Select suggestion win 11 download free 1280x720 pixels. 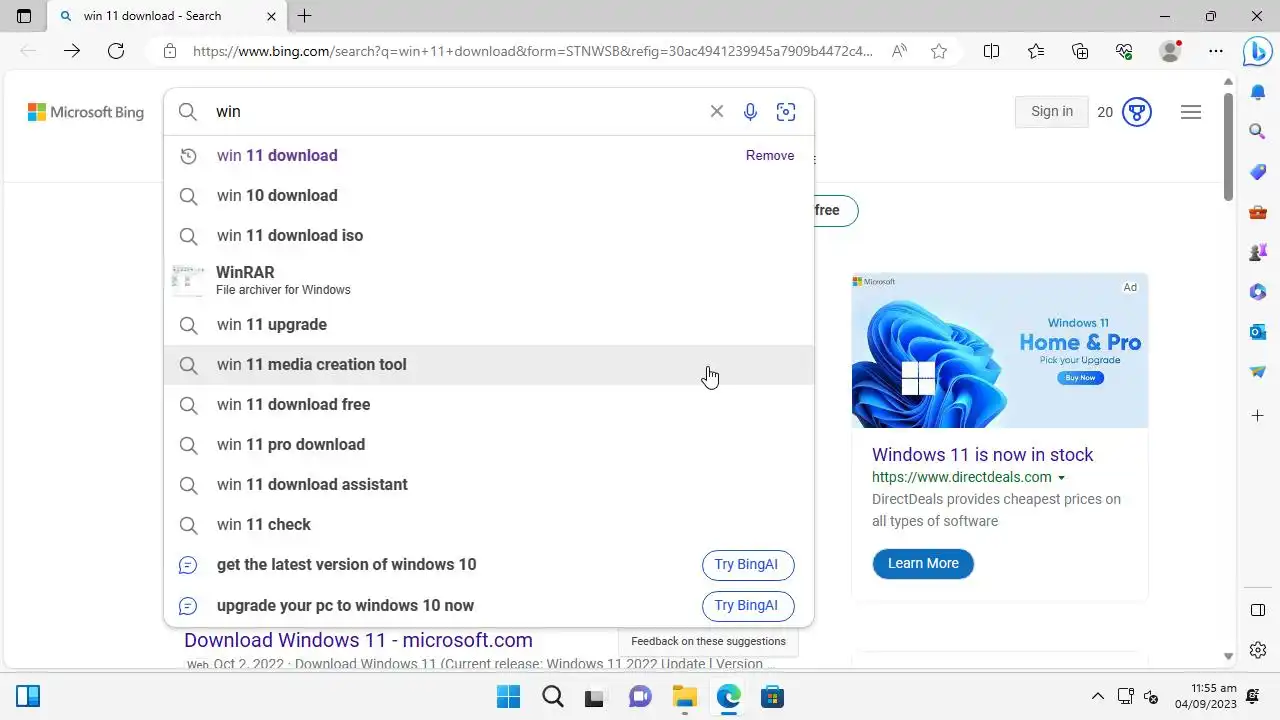pos(489,404)
